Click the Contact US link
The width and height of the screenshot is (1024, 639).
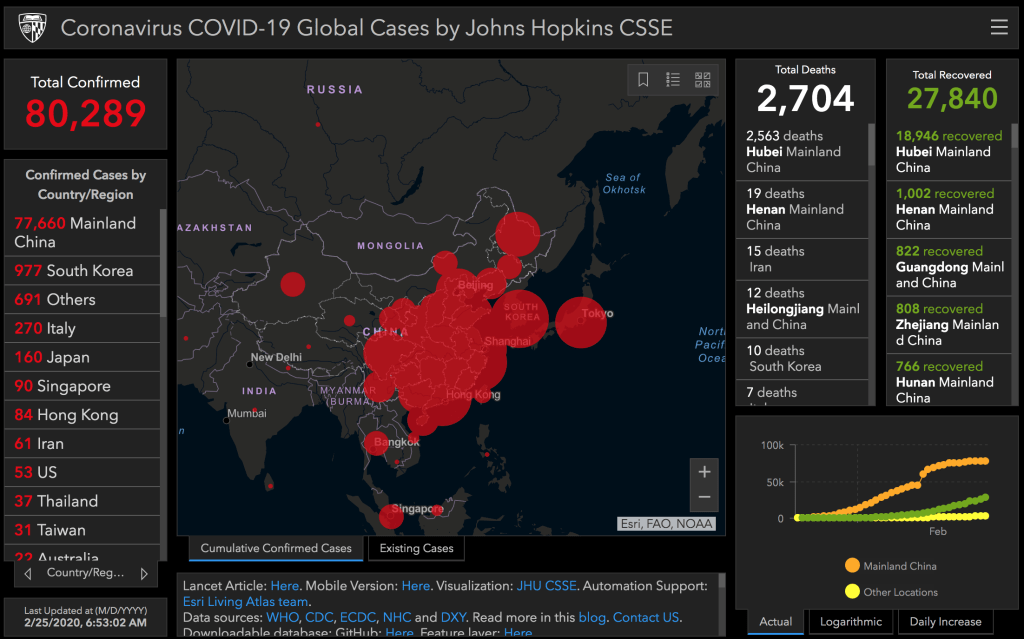646,617
